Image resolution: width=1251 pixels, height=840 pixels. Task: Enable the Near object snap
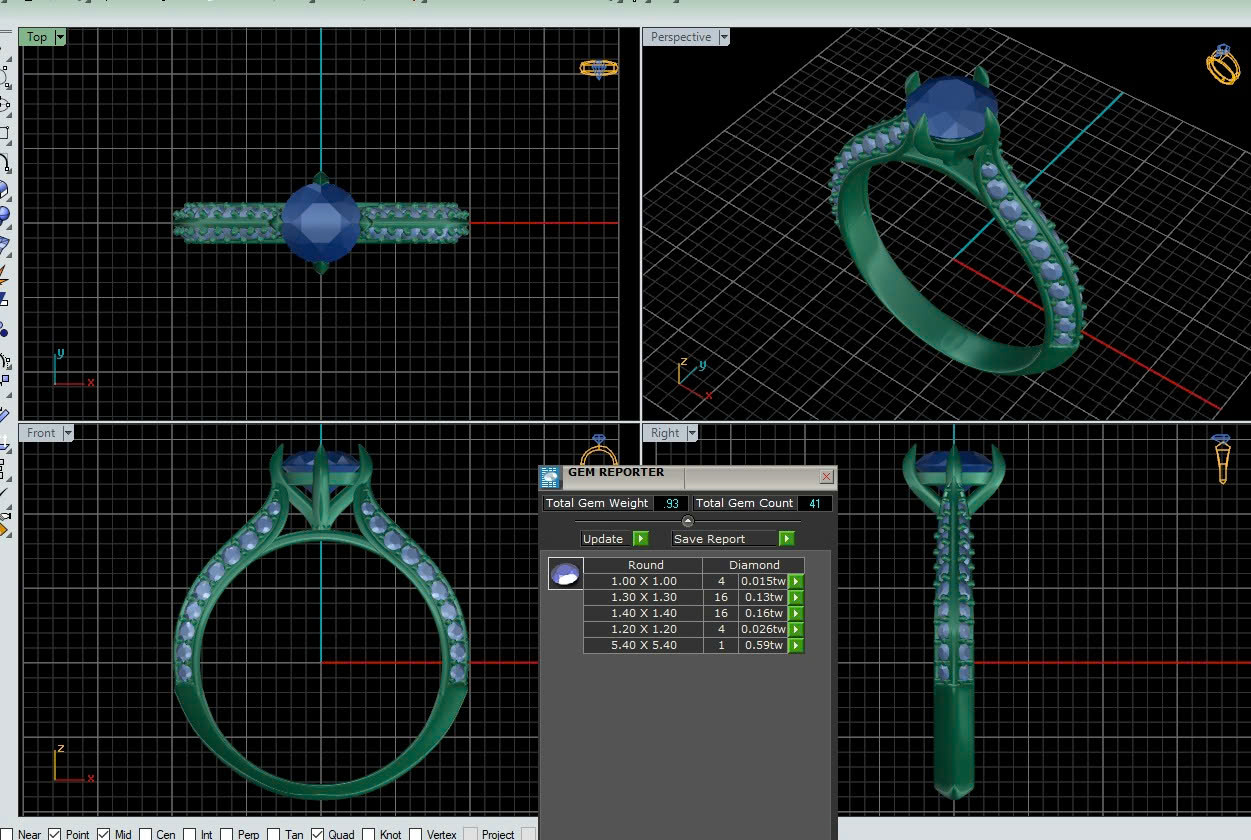point(9,834)
